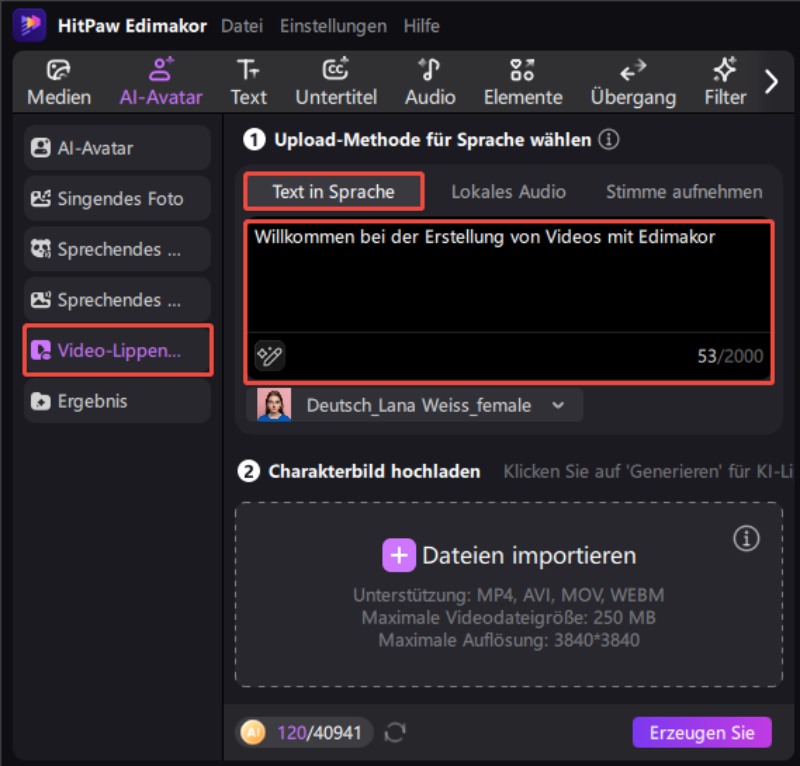Click info icon in import area

(x=746, y=538)
